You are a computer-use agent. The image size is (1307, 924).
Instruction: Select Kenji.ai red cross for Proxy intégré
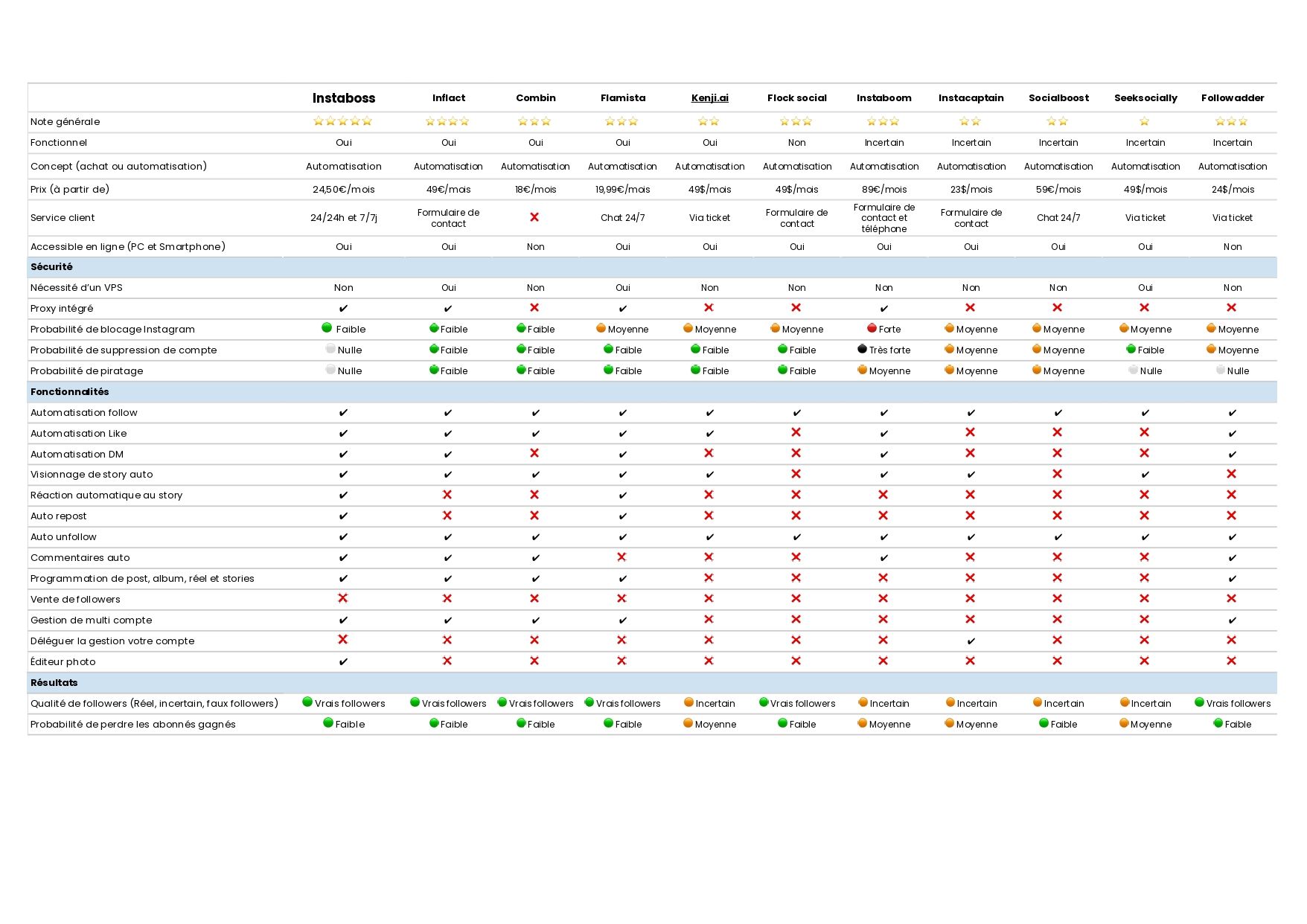point(709,307)
